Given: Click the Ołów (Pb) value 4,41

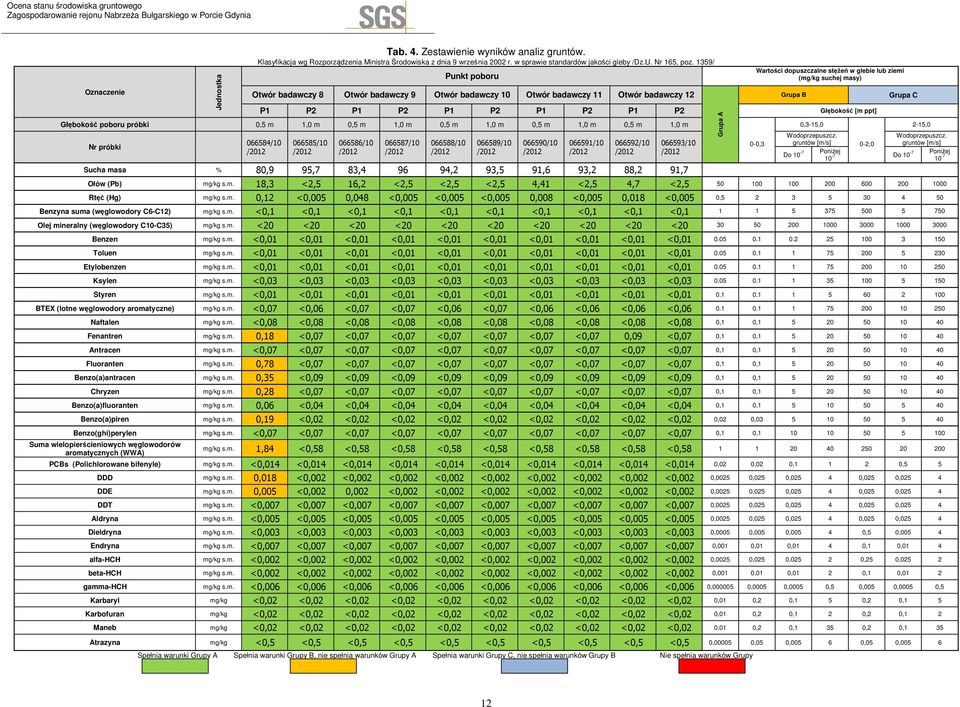Looking at the screenshot, I should click(541, 184).
